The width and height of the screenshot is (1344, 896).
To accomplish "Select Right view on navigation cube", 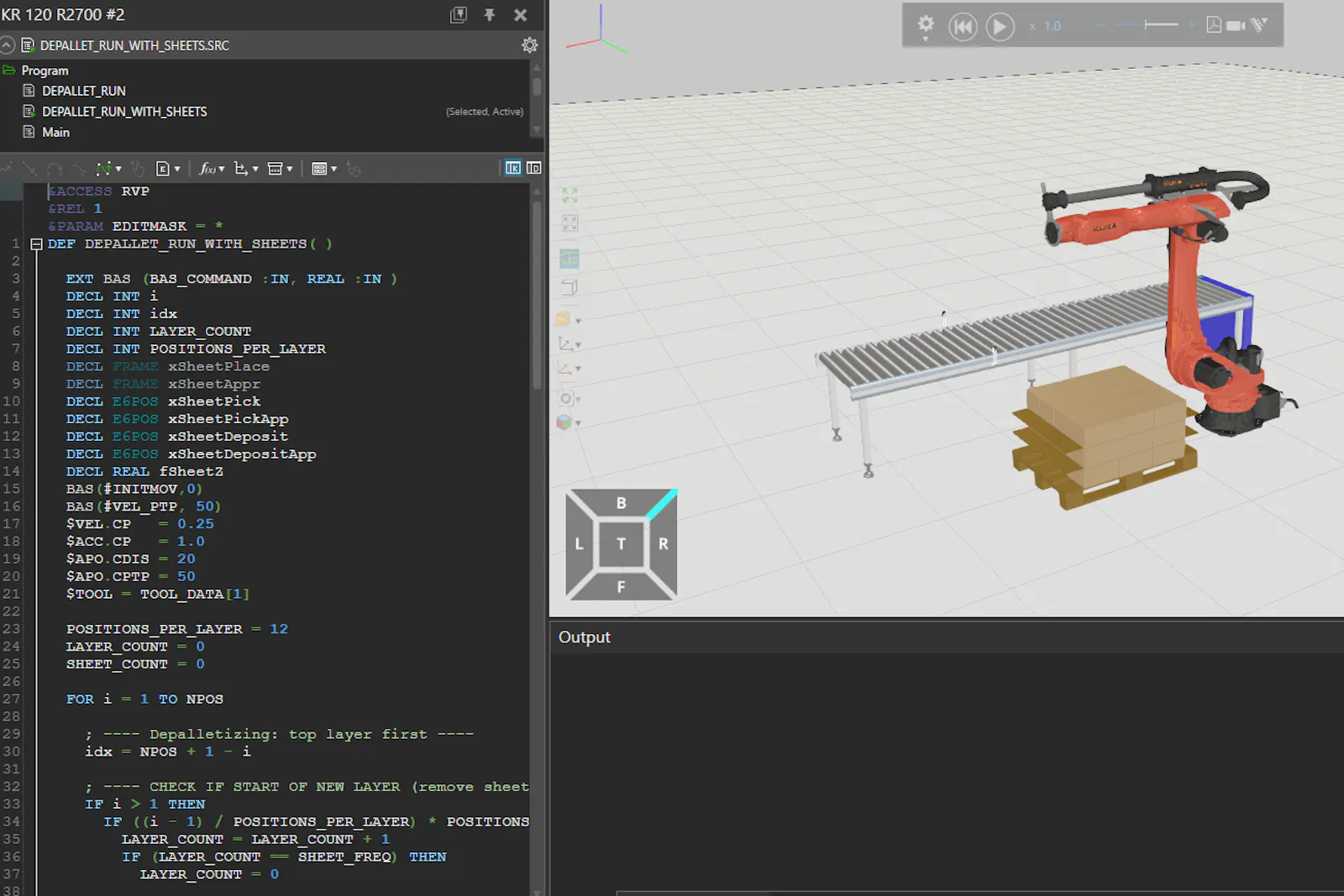I will tap(663, 544).
